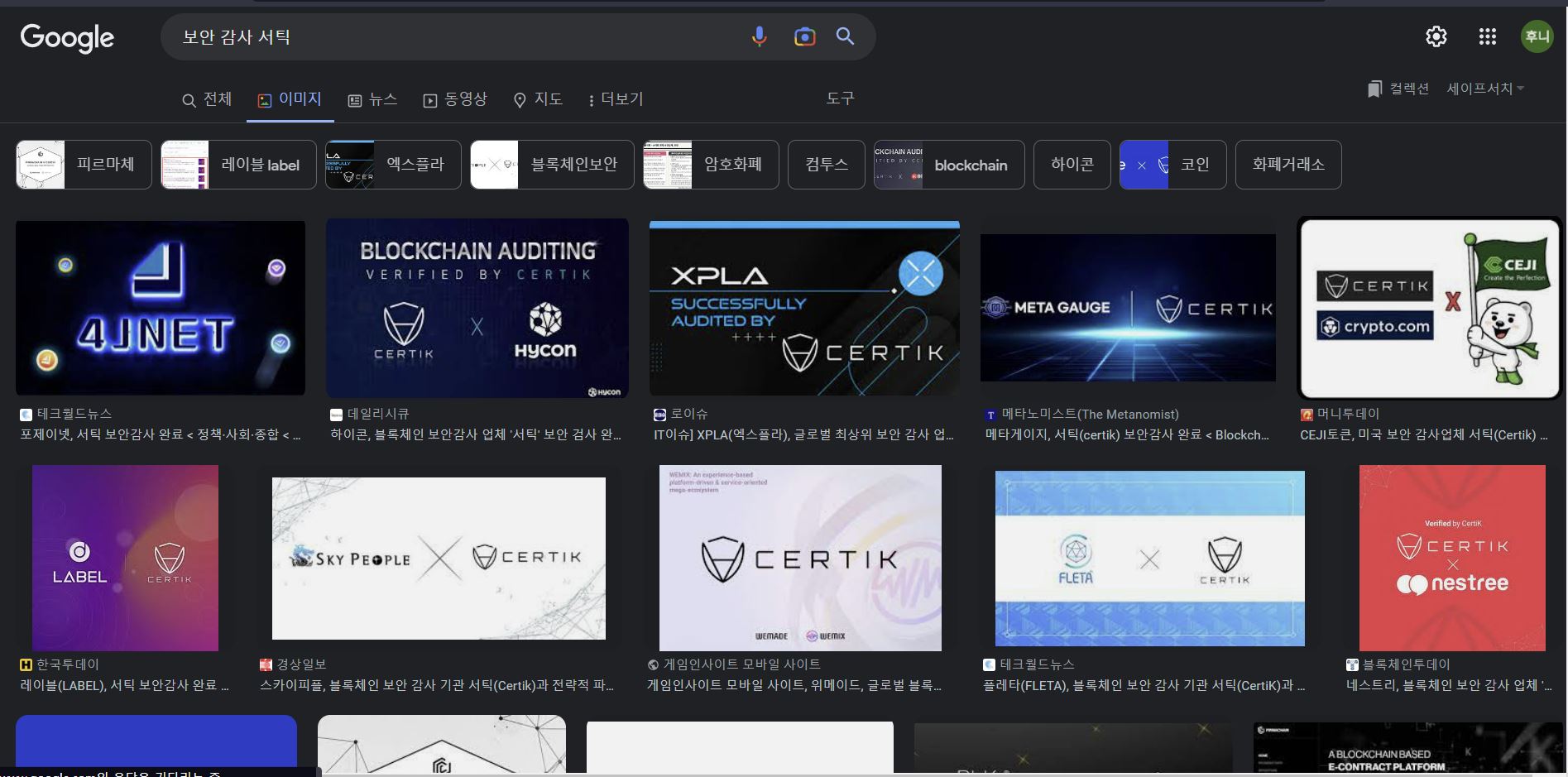Click the magnifier search button
The height and width of the screenshot is (777, 1568).
pos(845,36)
